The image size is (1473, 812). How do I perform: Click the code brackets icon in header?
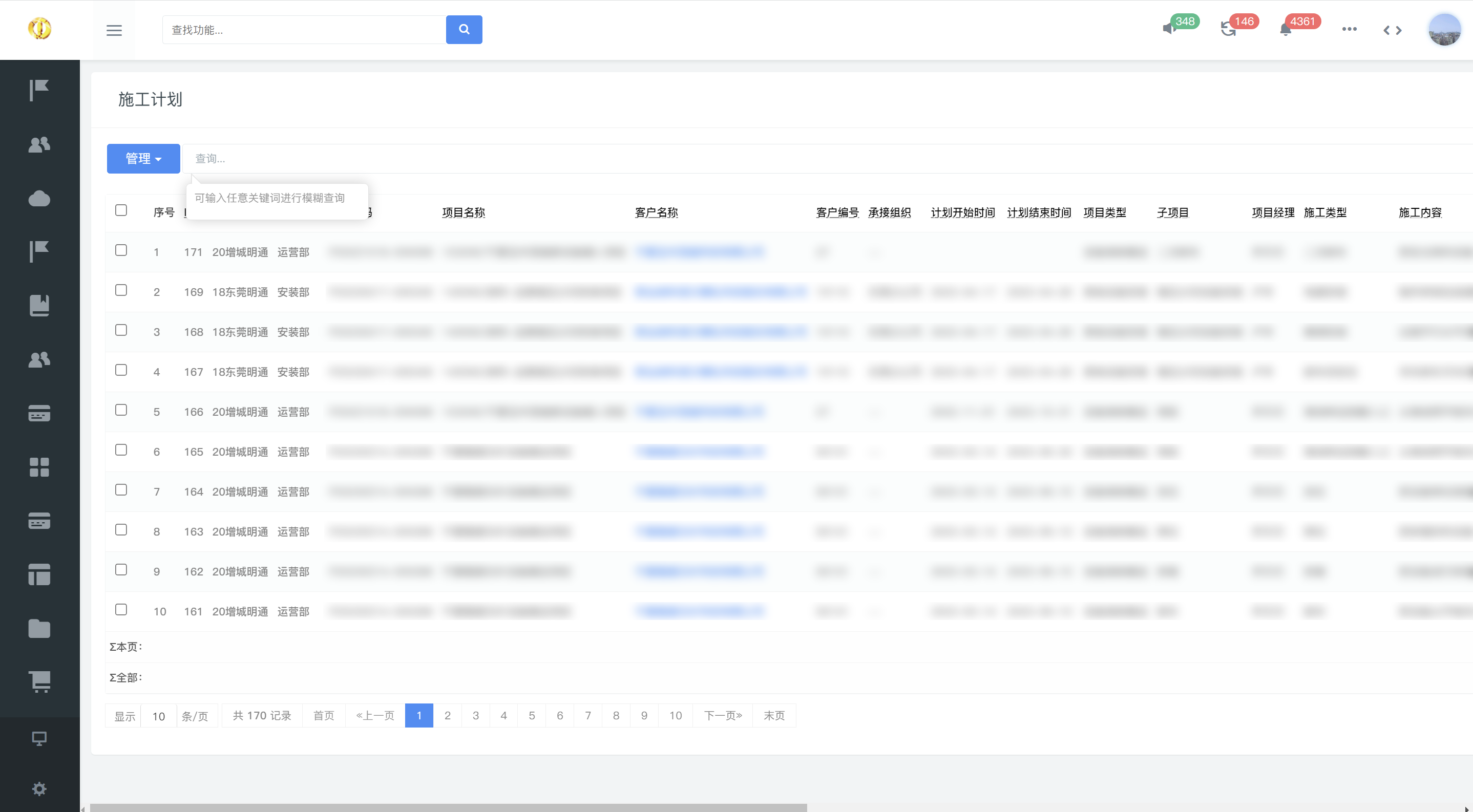tap(1393, 30)
